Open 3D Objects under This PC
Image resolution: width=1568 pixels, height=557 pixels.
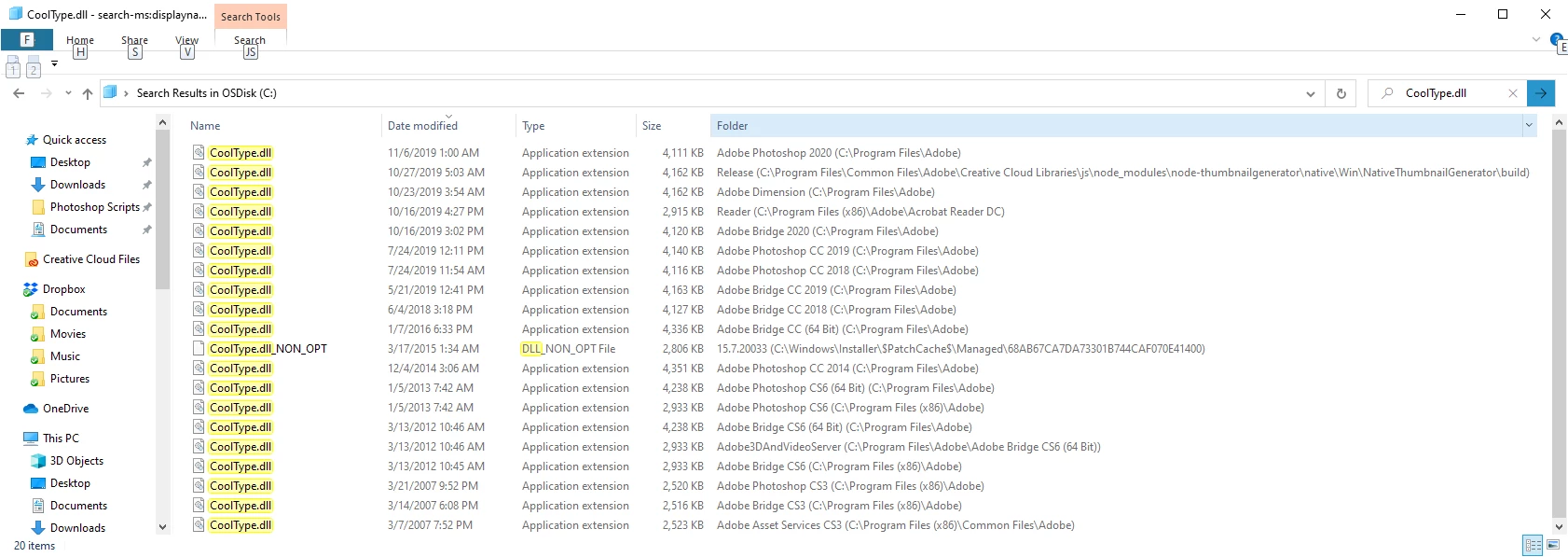(x=76, y=461)
